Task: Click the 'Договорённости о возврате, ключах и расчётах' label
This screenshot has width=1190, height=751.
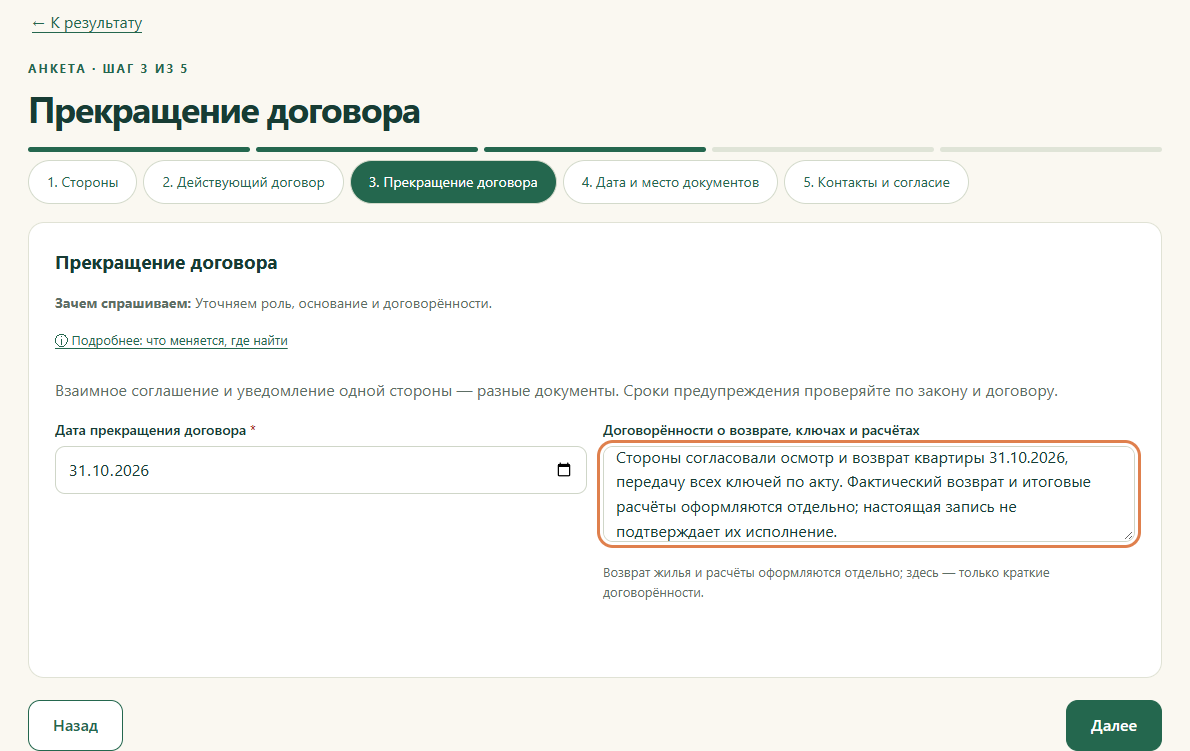Action: (761, 430)
